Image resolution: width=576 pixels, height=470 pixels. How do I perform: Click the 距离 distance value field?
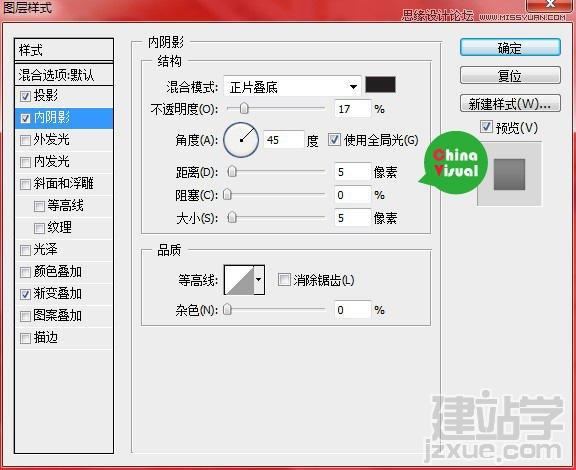coord(352,172)
